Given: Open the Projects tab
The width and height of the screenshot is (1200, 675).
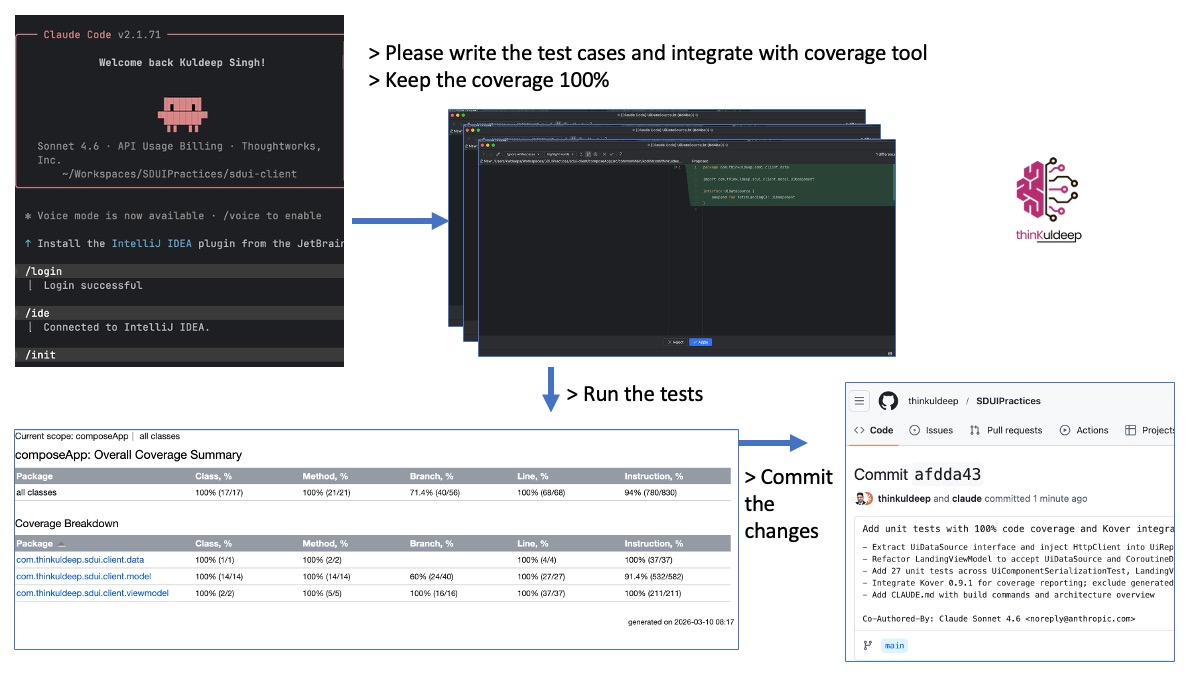Looking at the screenshot, I should (x=1150, y=430).
